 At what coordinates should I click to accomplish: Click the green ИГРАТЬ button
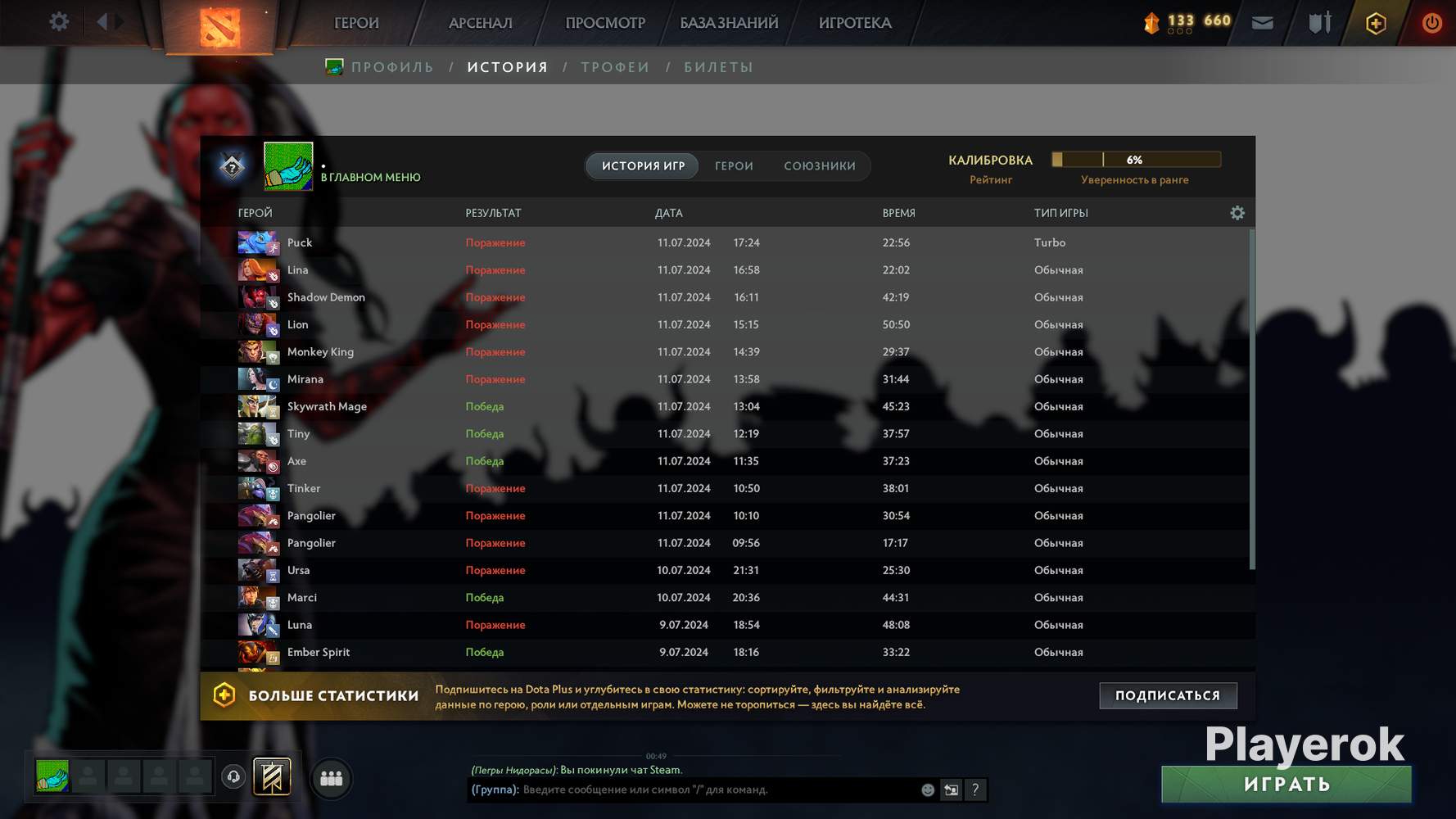(1286, 784)
